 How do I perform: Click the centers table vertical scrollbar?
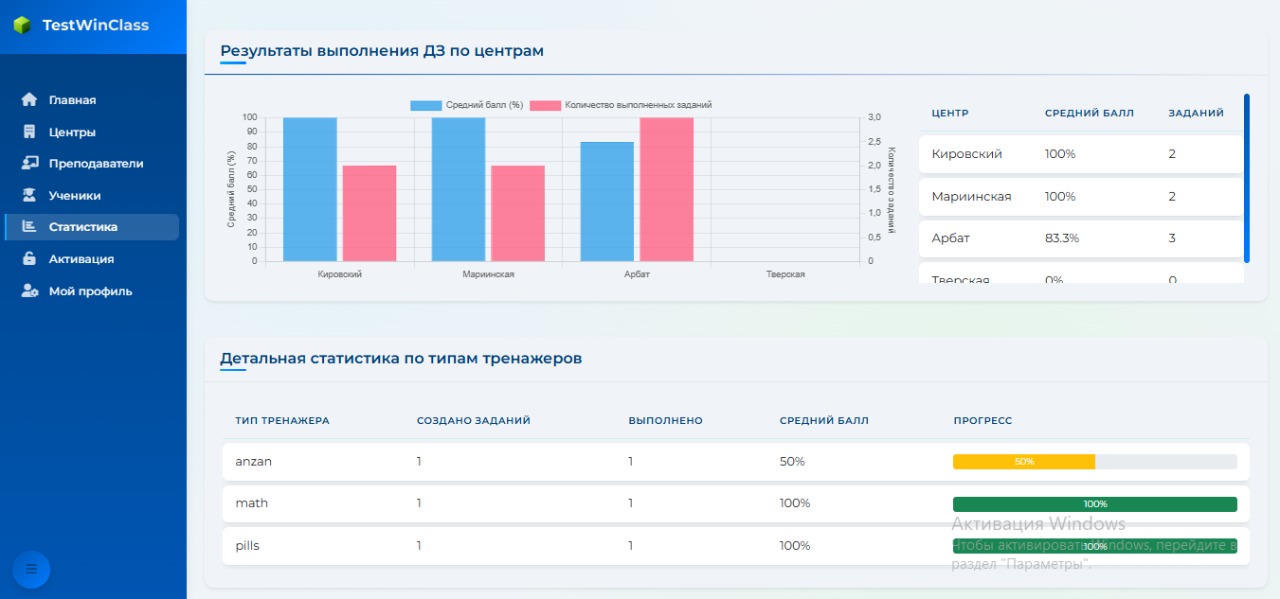point(1247,178)
